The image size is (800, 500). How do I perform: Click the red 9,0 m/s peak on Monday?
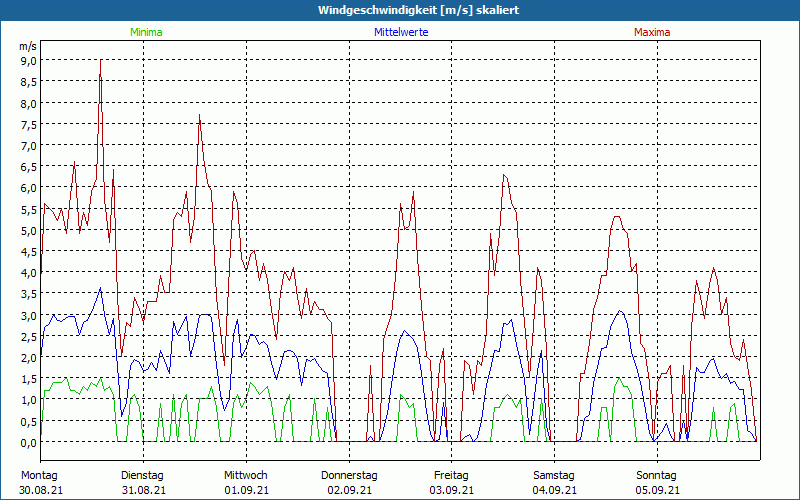pyautogui.click(x=101, y=61)
